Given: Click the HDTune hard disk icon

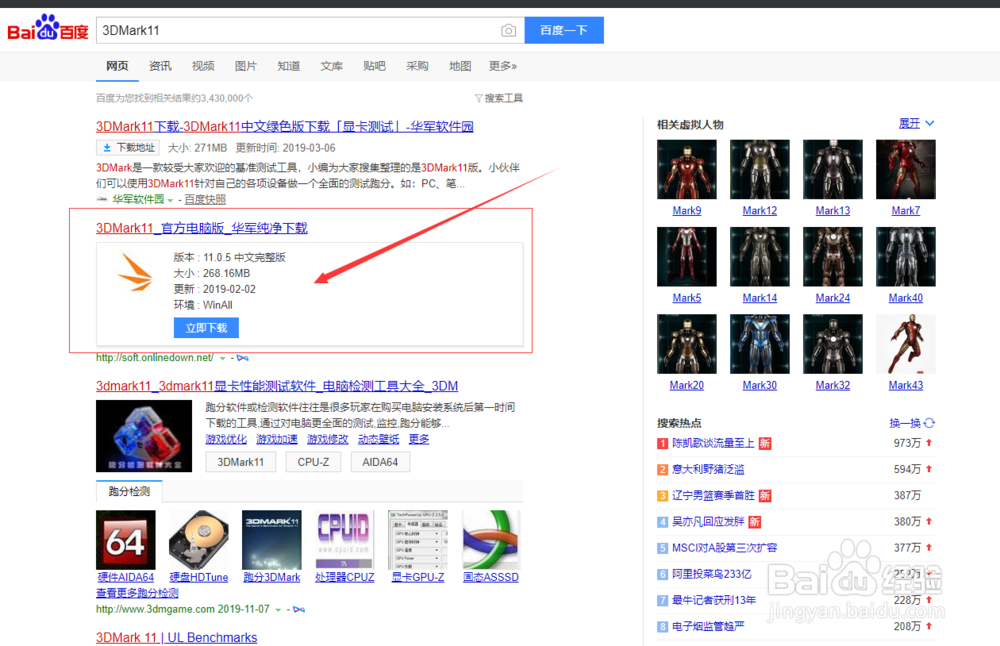Looking at the screenshot, I should click(x=198, y=540).
